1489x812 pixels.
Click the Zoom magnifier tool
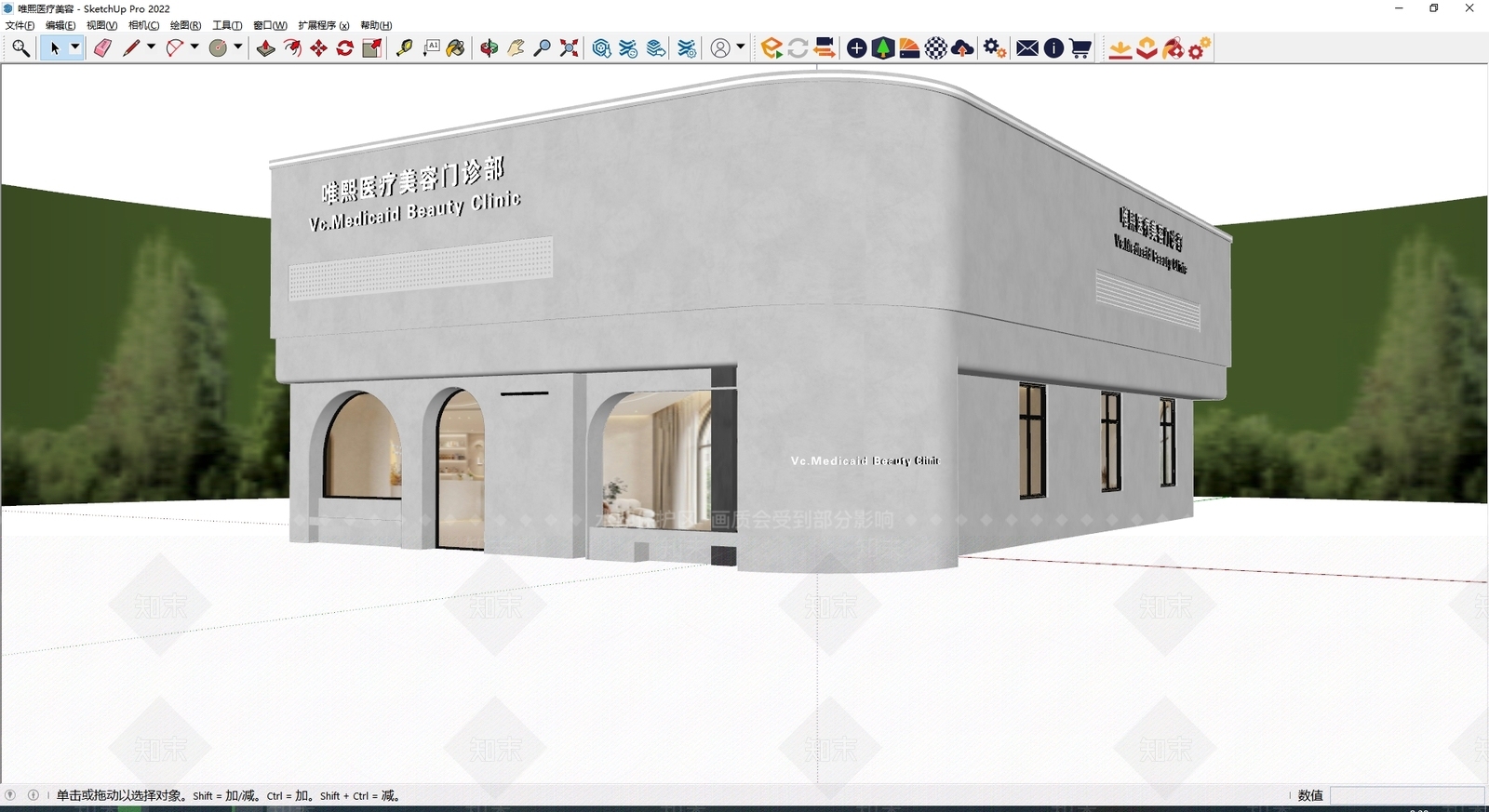(543, 48)
